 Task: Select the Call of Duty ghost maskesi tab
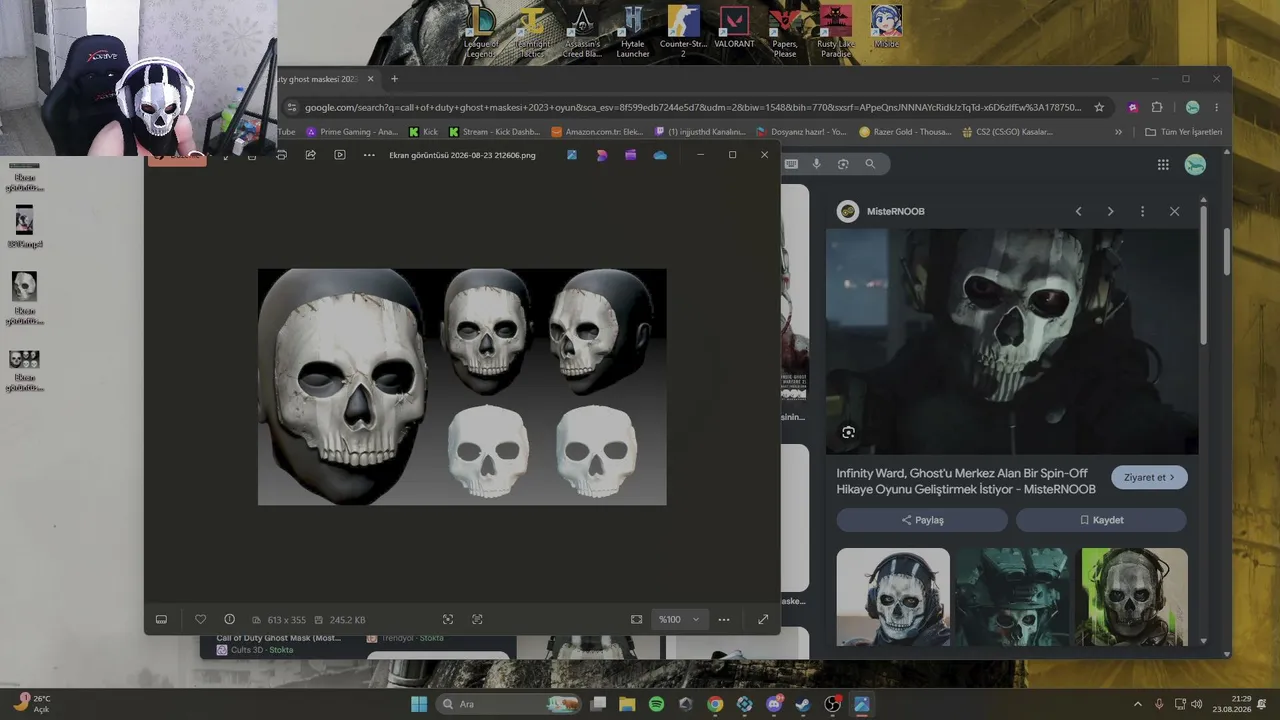pyautogui.click(x=320, y=79)
